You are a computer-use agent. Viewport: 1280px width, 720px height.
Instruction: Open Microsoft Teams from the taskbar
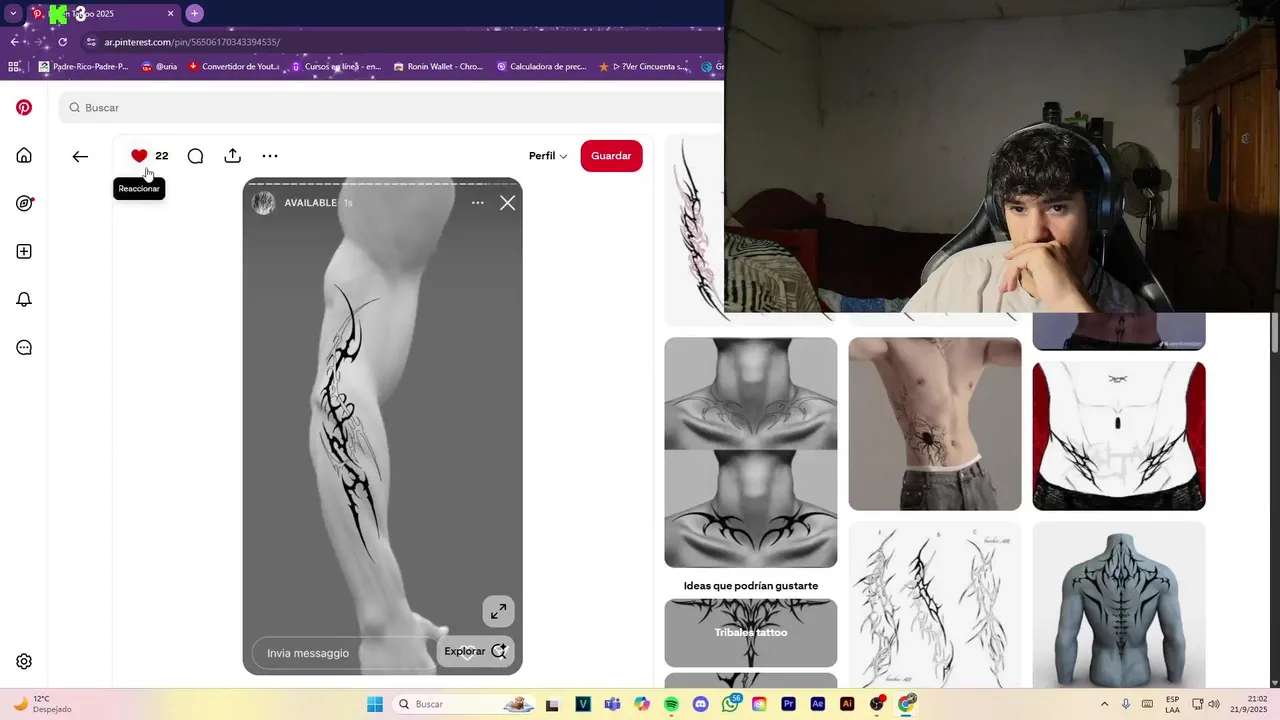pos(612,704)
